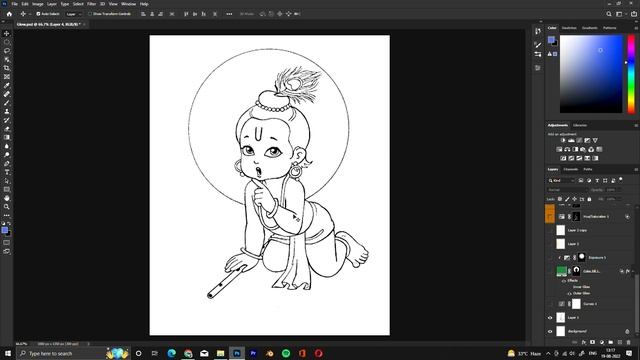
Task: Select the Hand tool
Action: pyautogui.click(x=7, y=198)
